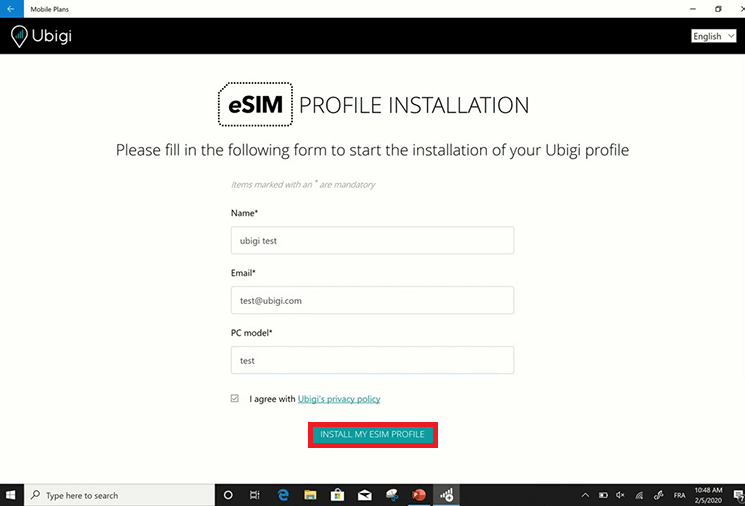Viewport: 745px width, 506px height.
Task: Open the Mail app from the taskbar
Action: pos(364,495)
